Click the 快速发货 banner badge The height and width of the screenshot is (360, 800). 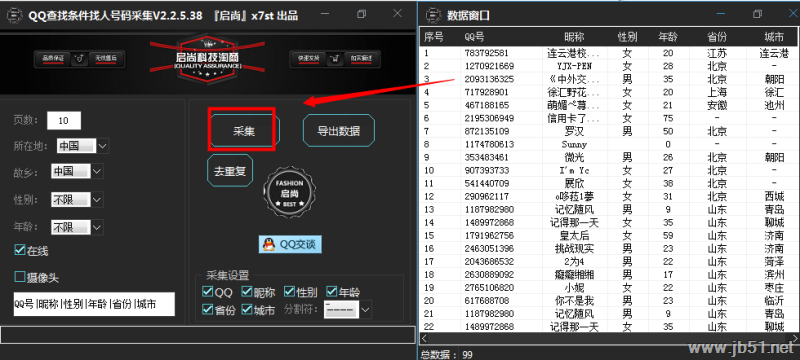[309, 59]
